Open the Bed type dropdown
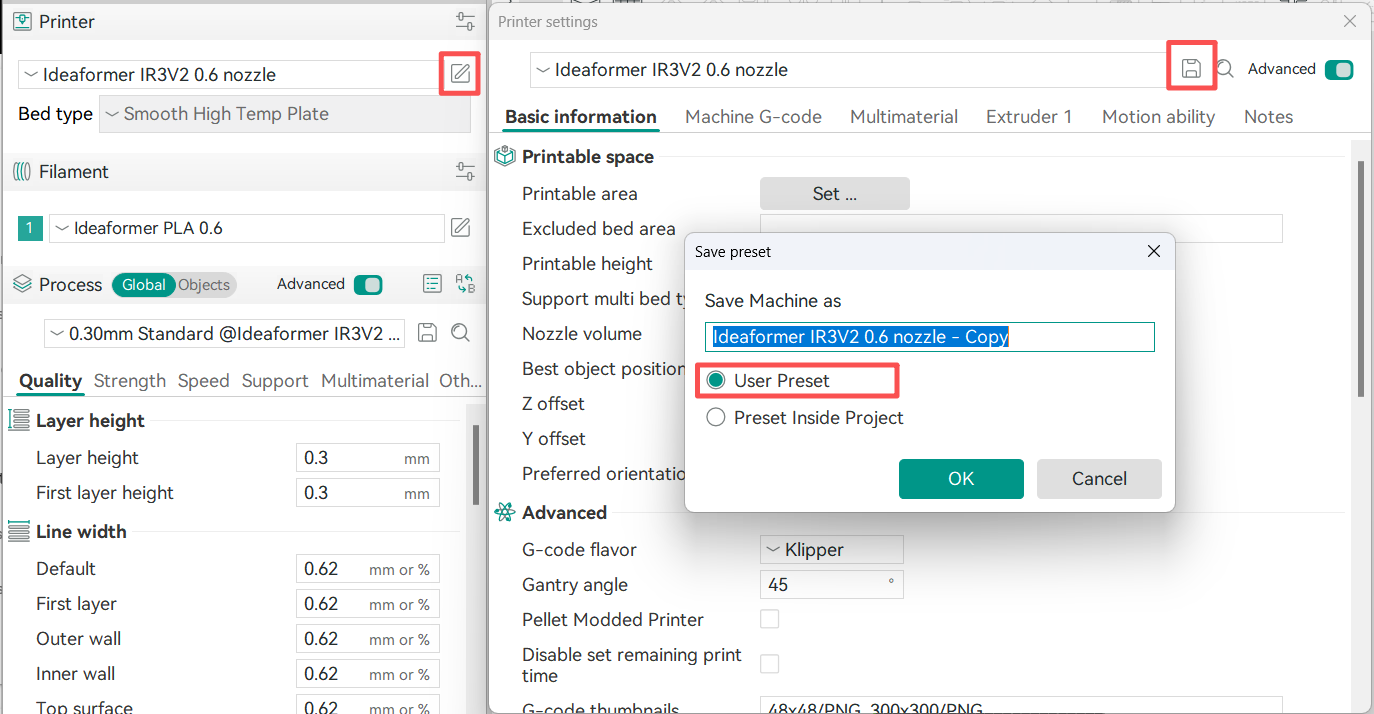The image size is (1374, 714). click(x=285, y=114)
